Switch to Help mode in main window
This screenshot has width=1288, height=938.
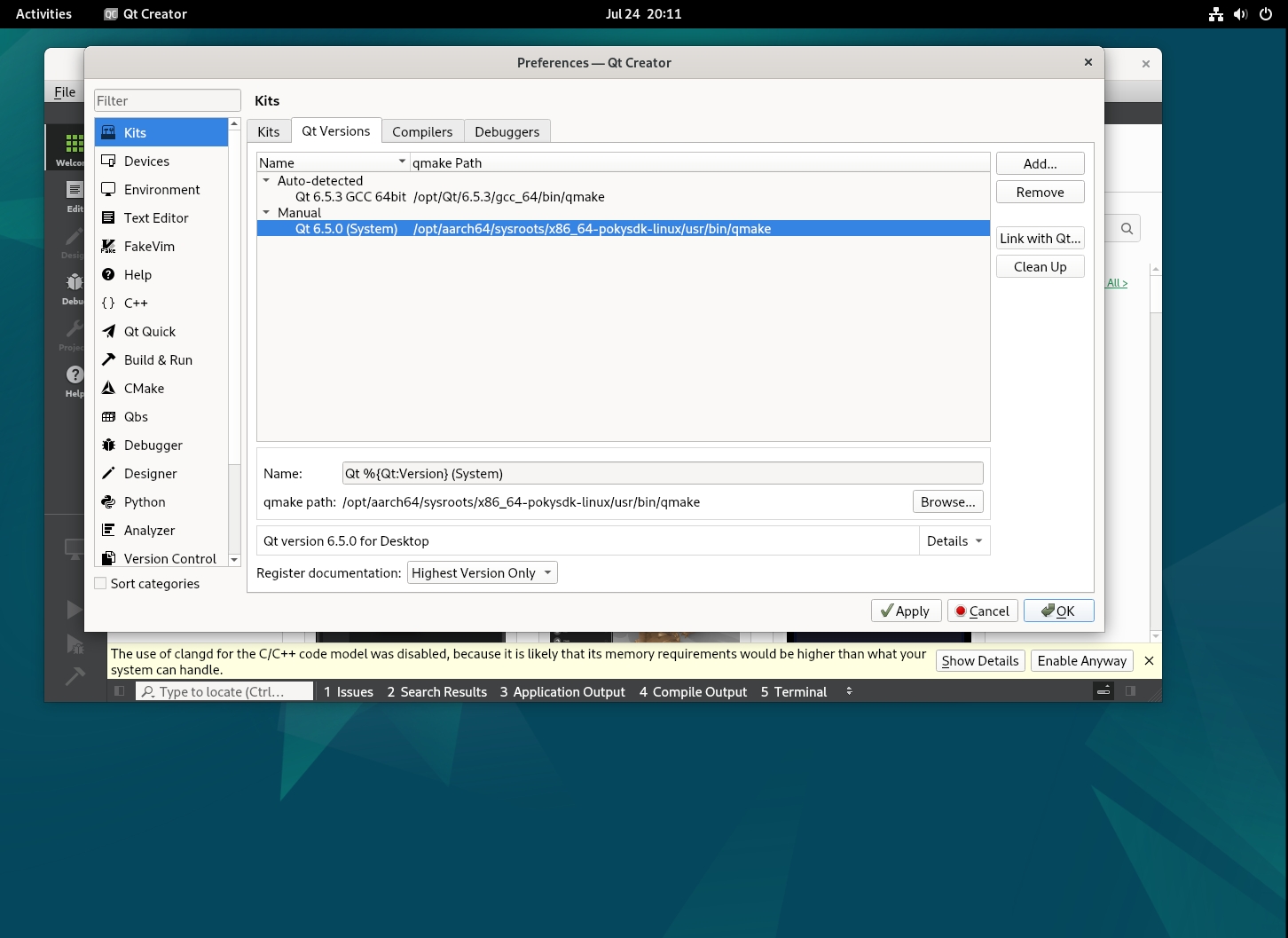[x=74, y=381]
